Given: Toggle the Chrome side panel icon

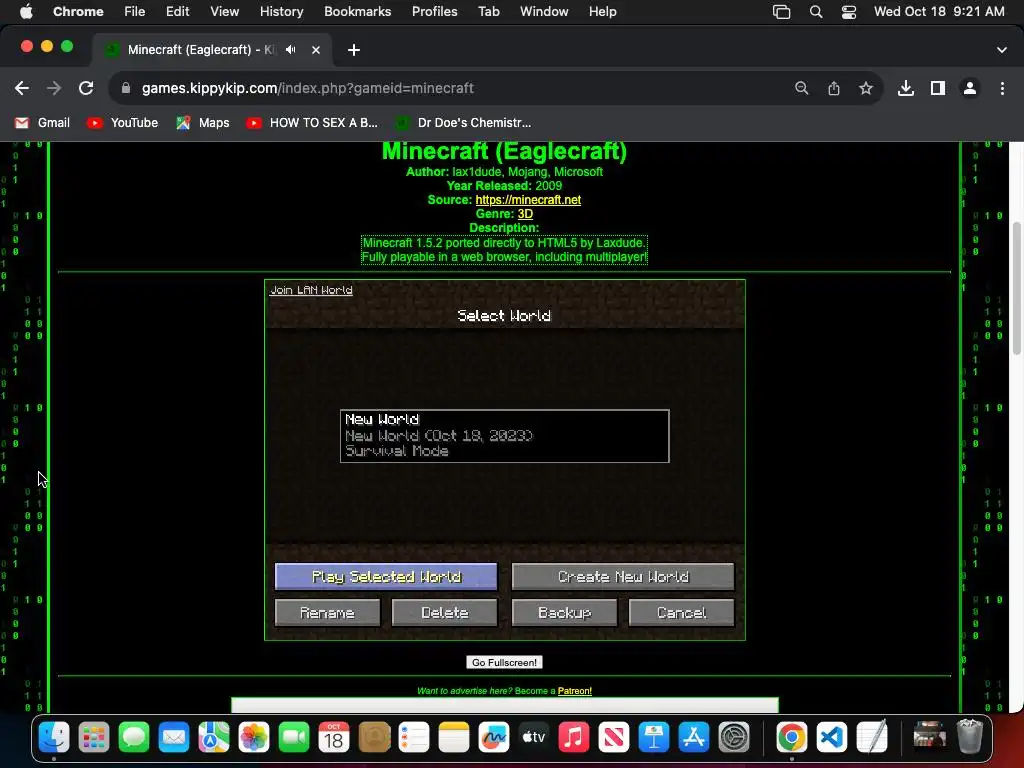Looking at the screenshot, I should 937,88.
